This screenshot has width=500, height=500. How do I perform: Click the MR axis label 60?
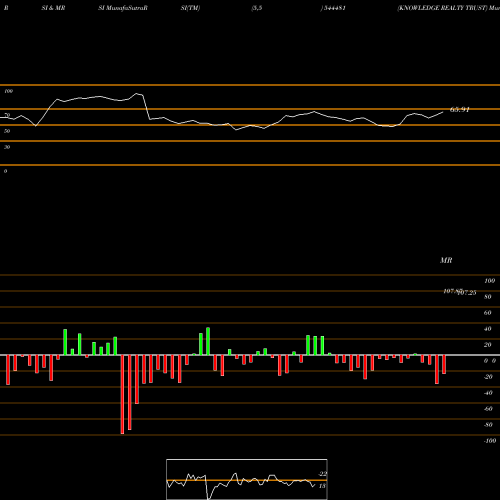point(488,313)
